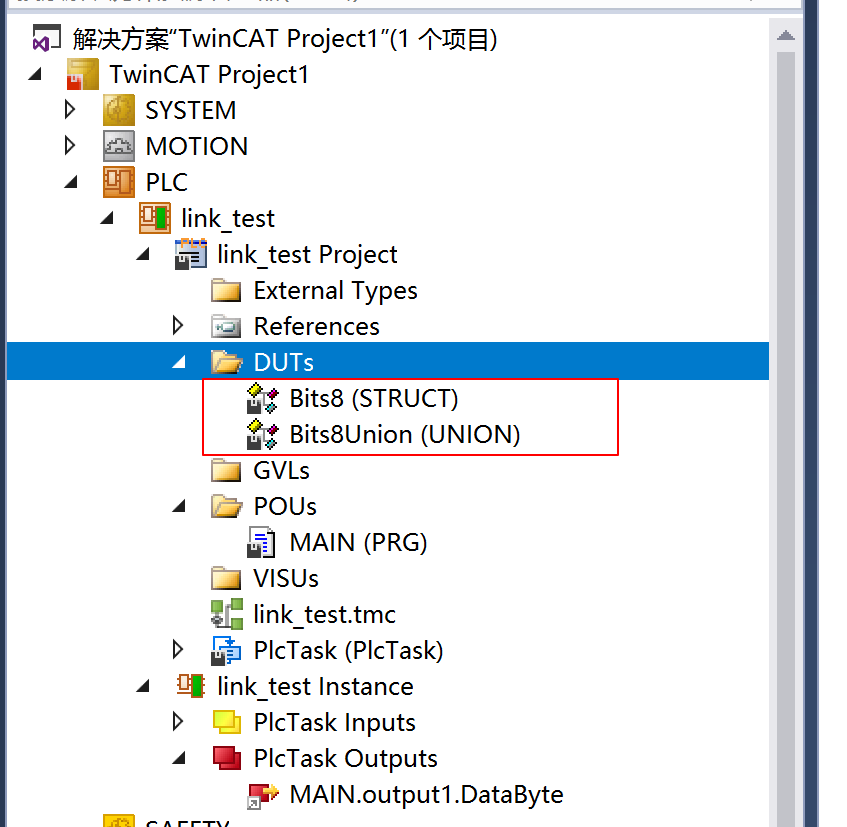Select the link_test label

click(228, 219)
